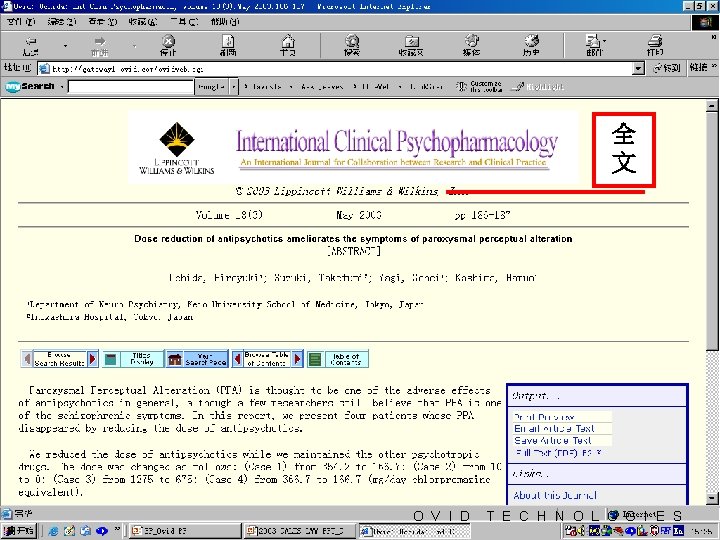Click the Internet zone status bar indicator
The image size is (720, 540).
631,515
